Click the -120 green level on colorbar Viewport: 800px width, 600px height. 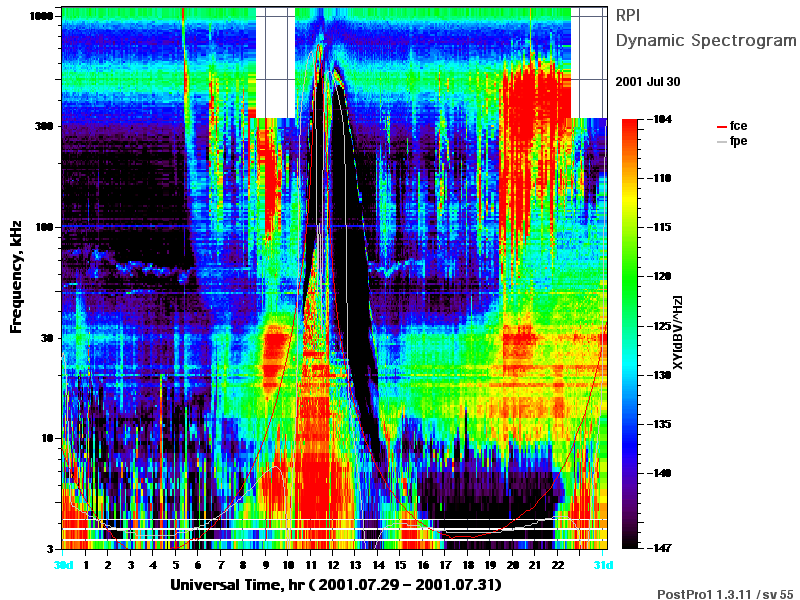tap(660, 276)
